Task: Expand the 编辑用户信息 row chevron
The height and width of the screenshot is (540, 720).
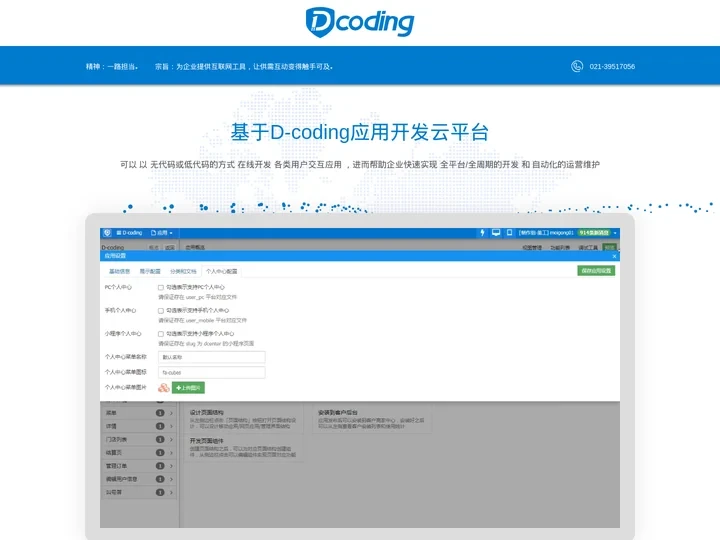Action: [171, 479]
